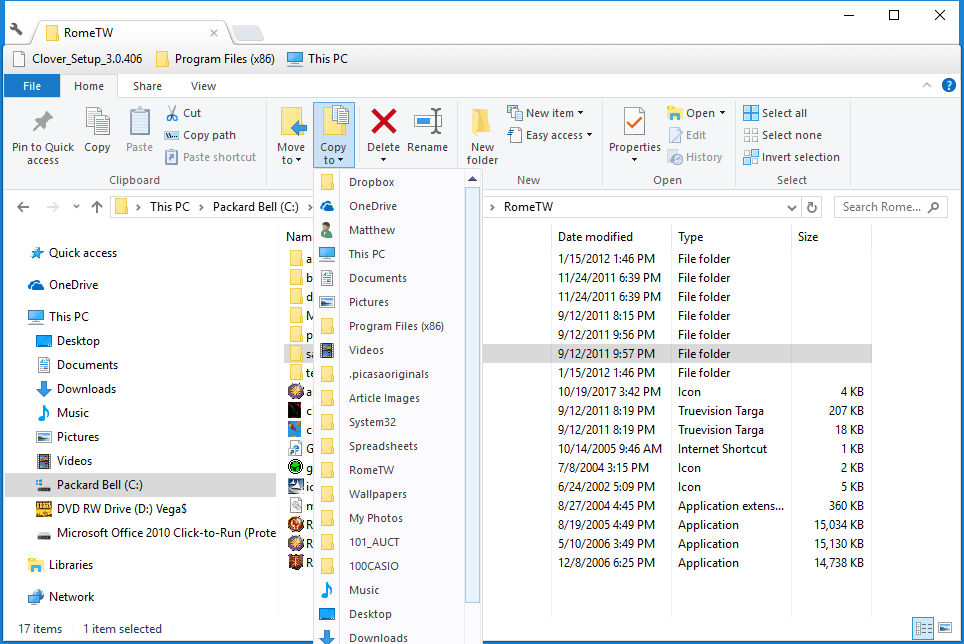Open the Open dropdown in the ribbon
The height and width of the screenshot is (644, 964).
696,113
